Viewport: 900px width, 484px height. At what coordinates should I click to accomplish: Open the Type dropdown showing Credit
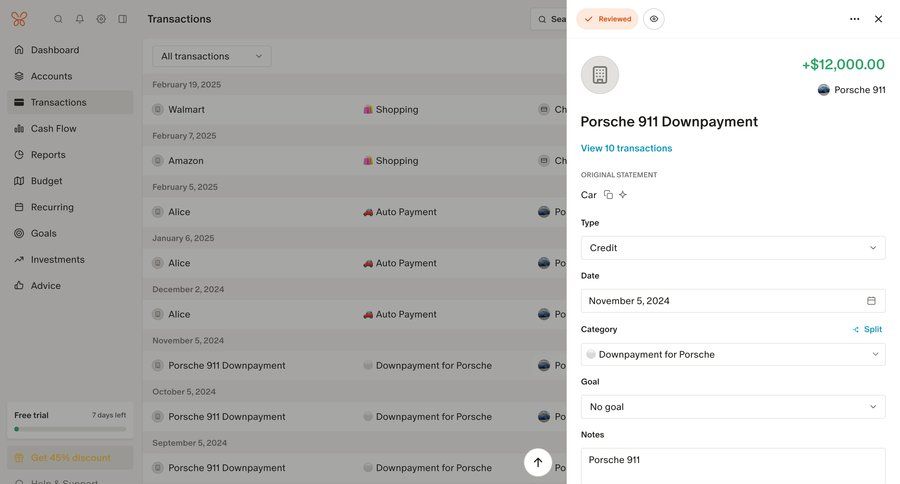[733, 248]
